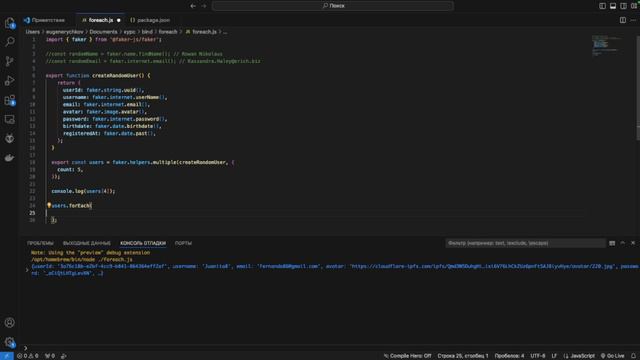Toggle Compile Hero: Off status item
640x360 pixels.
pos(407,356)
